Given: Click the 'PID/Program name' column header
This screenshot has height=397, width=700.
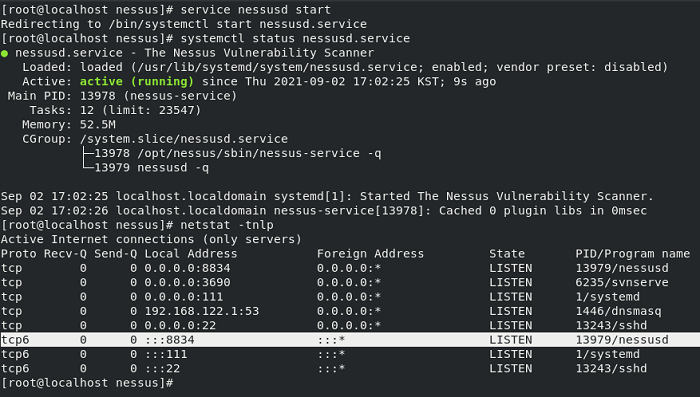Looking at the screenshot, I should pos(633,254).
